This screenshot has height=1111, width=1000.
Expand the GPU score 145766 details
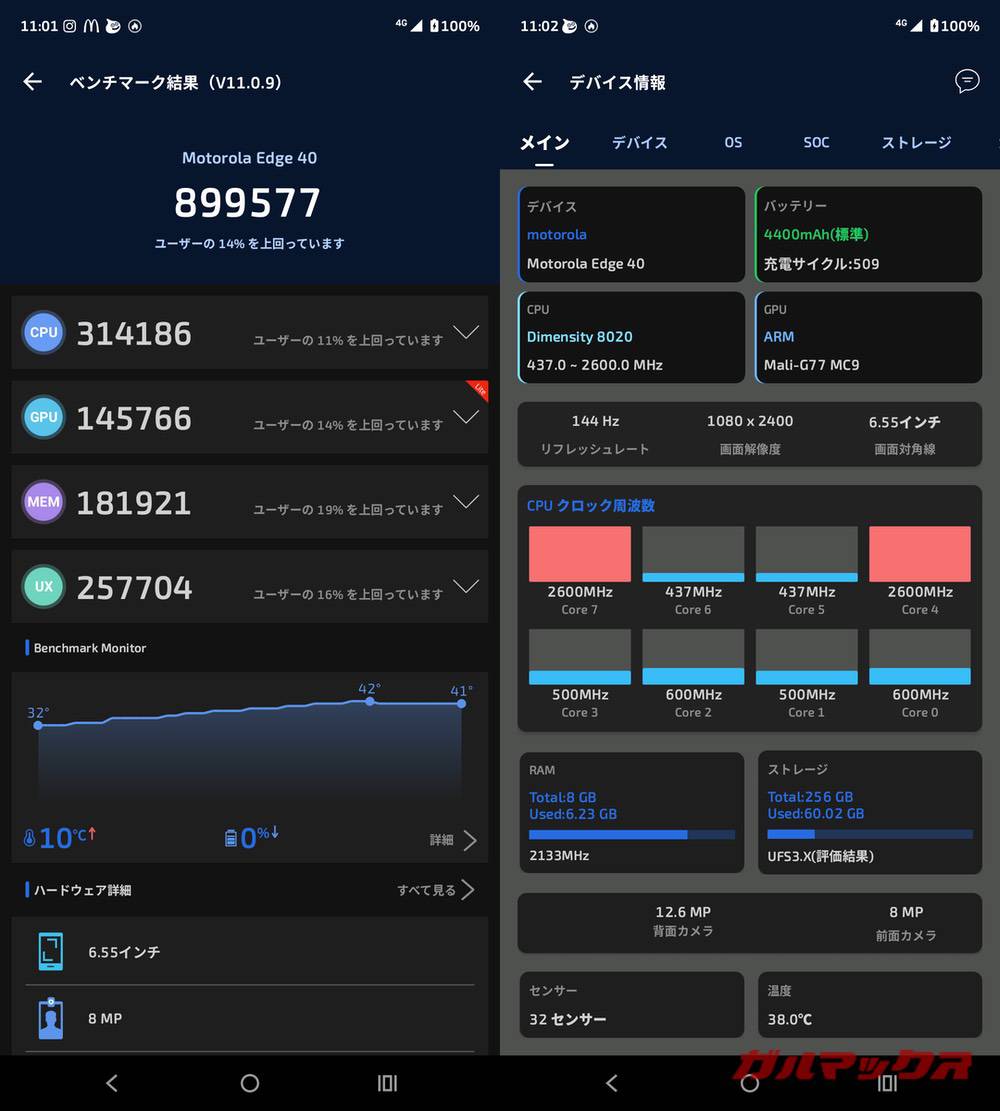tap(466, 417)
